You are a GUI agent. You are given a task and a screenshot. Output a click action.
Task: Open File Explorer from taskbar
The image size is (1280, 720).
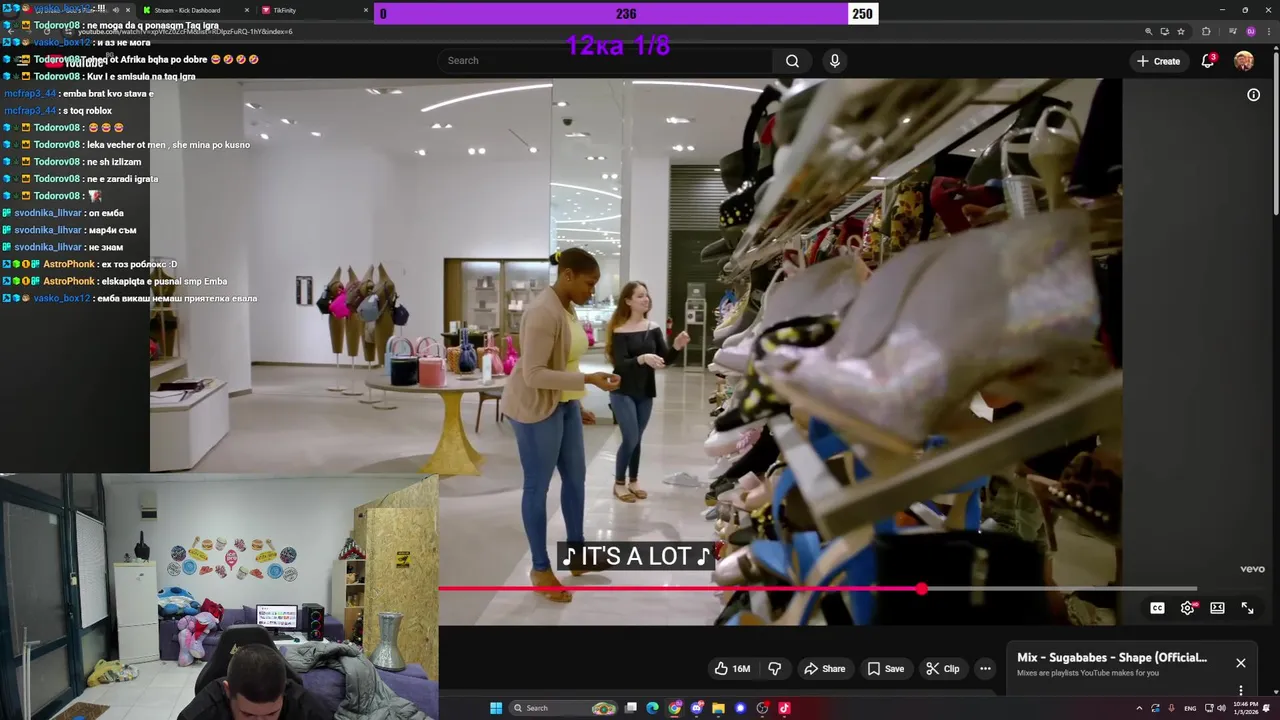pyautogui.click(x=718, y=708)
